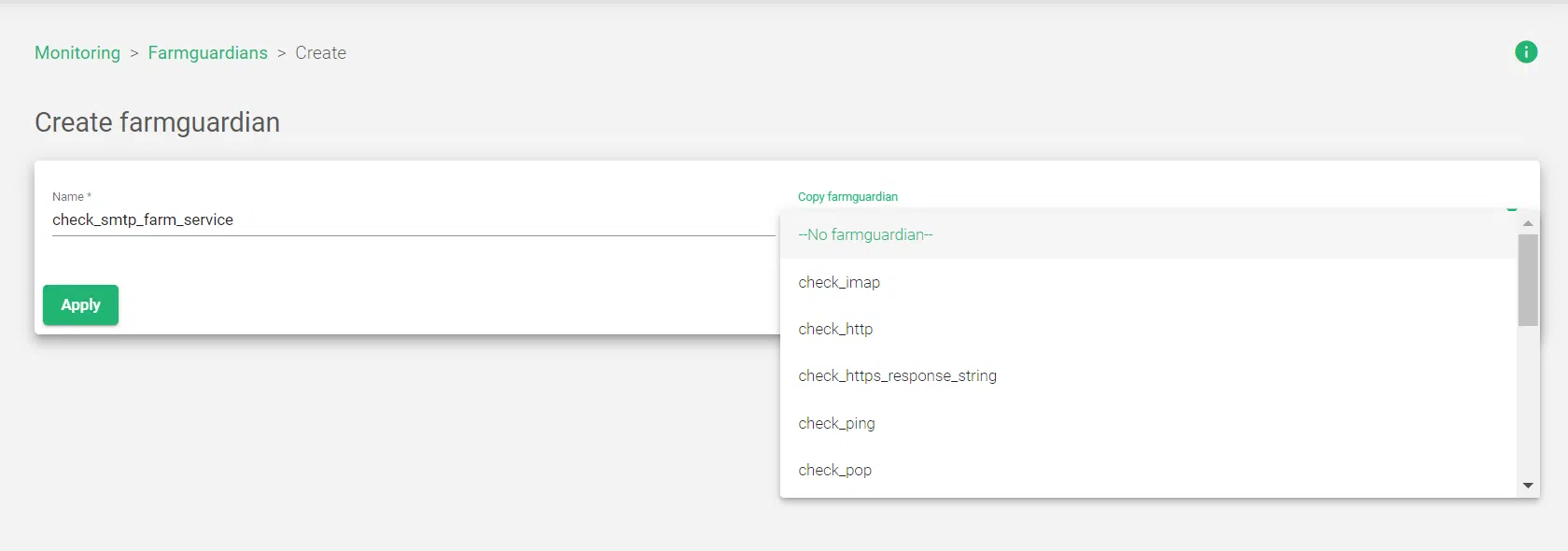Open the Farmguardians breadcrumb link
The height and width of the screenshot is (551, 1568).
pos(207,53)
